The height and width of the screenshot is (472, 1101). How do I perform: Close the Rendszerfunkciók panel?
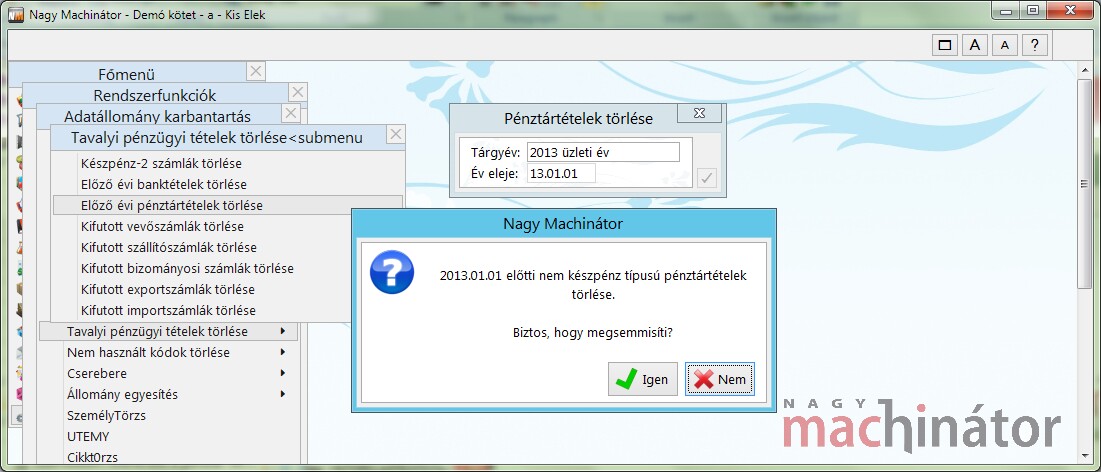tap(298, 92)
